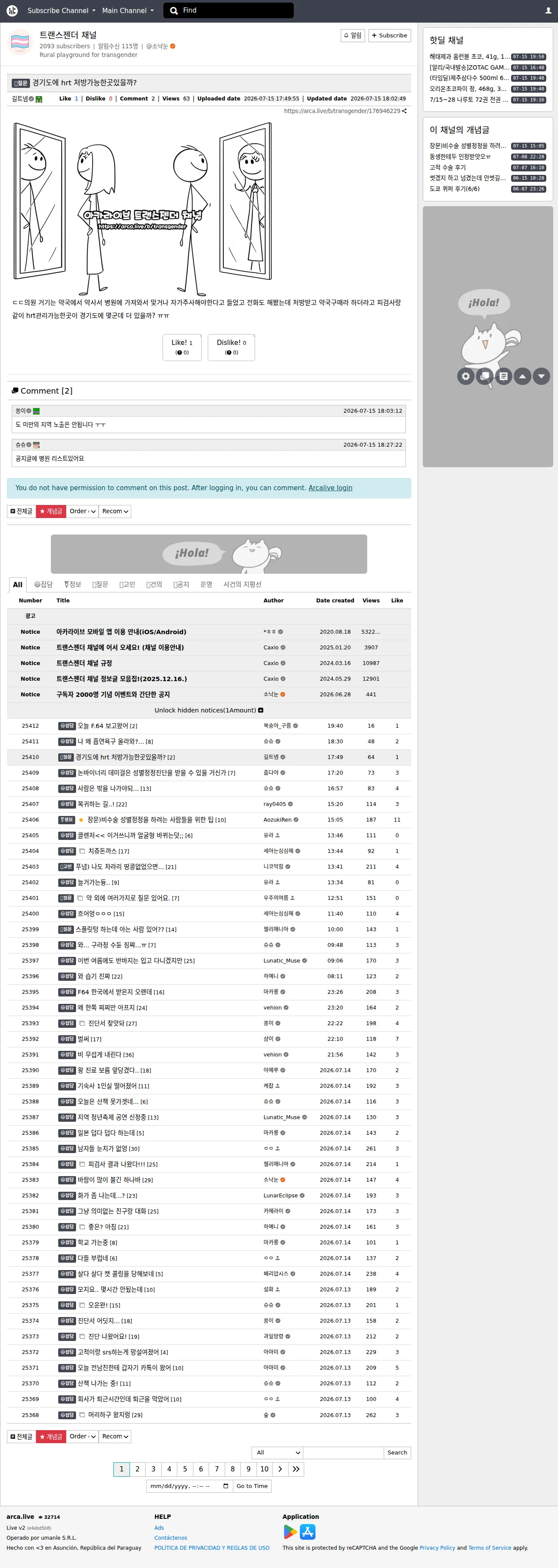Follow the Arcalive login link
The image size is (558, 1568).
click(330, 488)
